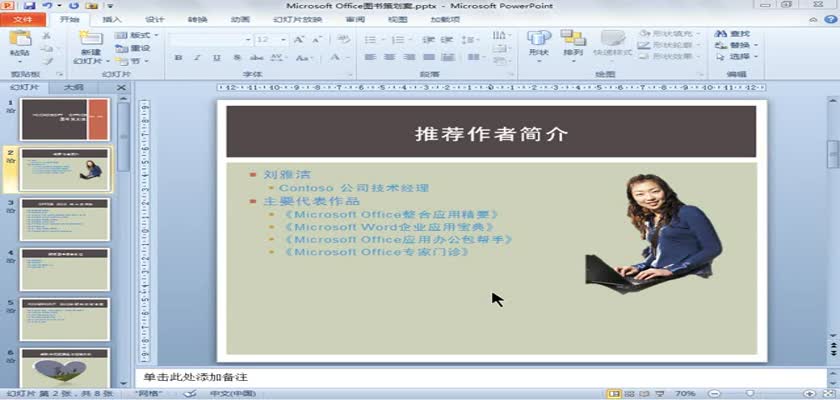Viewport: 840px width, 400px height.
Task: Toggle Underline formatting
Action: coord(216,57)
